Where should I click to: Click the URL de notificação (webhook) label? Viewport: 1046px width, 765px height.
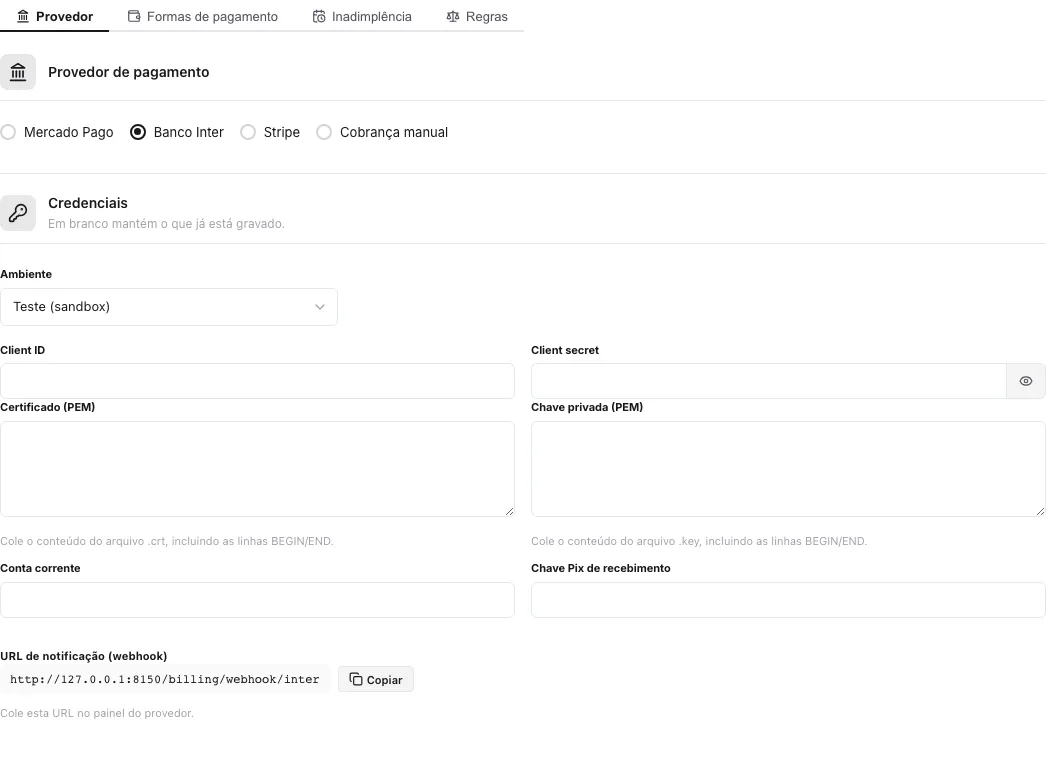click(83, 656)
